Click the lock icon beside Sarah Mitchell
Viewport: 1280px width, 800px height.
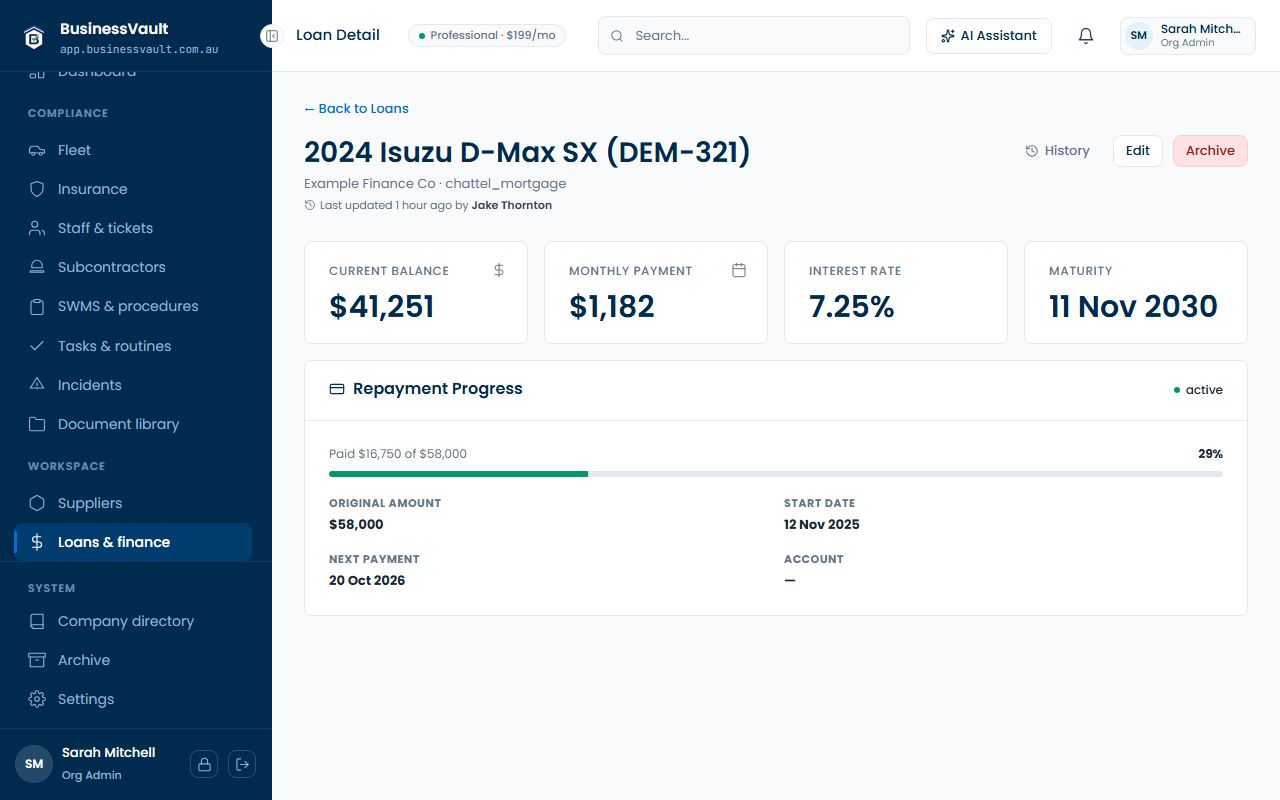pyautogui.click(x=204, y=764)
